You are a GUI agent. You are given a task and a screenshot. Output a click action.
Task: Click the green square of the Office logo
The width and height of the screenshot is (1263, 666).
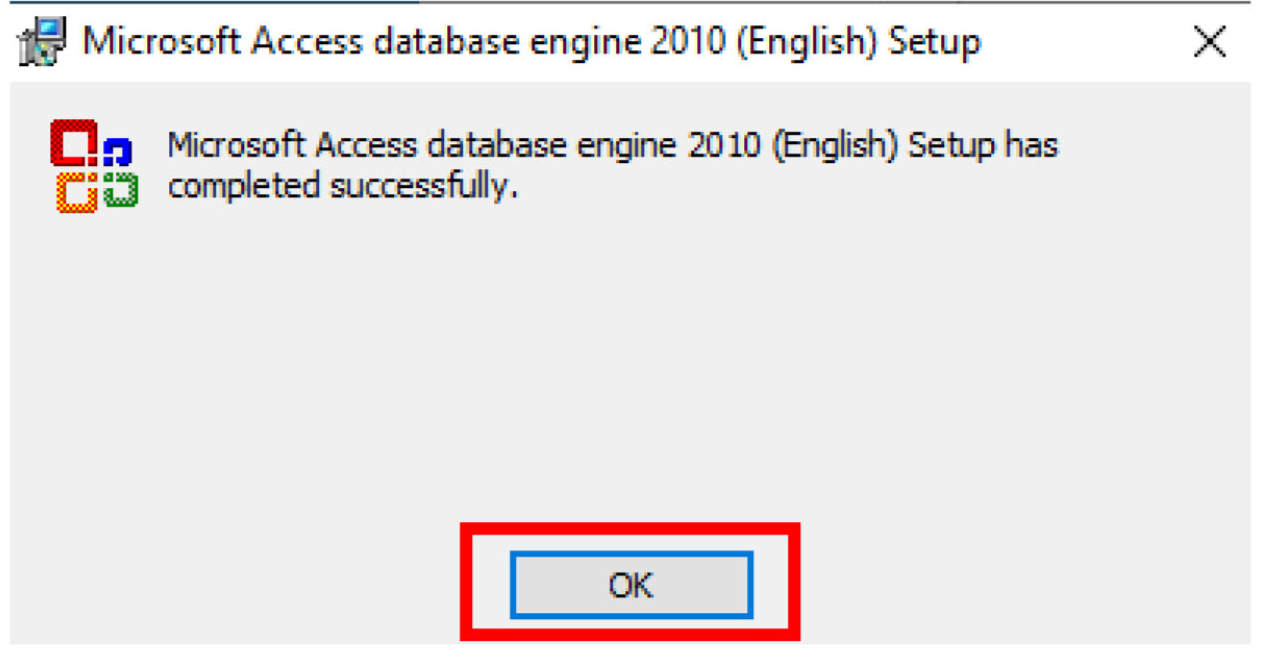[x=120, y=188]
